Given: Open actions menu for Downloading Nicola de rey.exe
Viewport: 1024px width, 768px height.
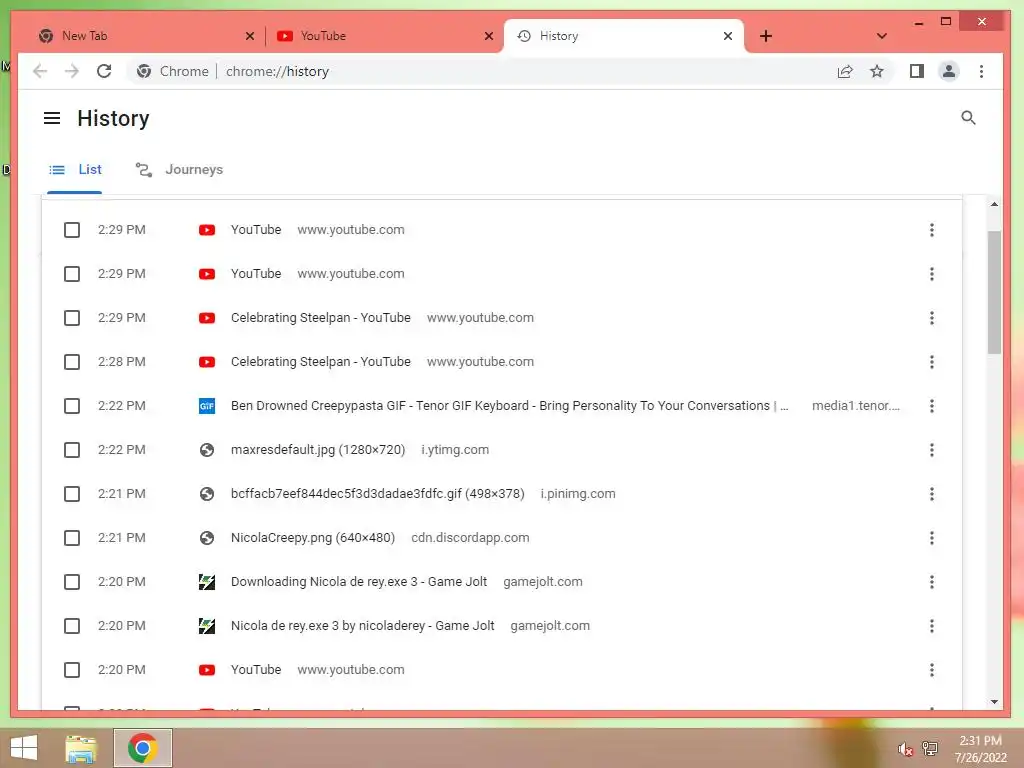Looking at the screenshot, I should pos(932,582).
